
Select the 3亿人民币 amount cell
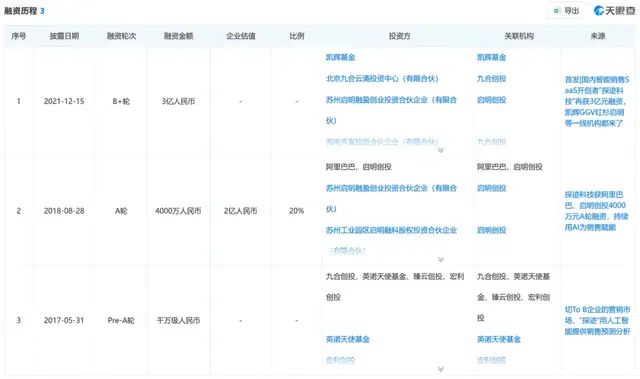[178, 101]
